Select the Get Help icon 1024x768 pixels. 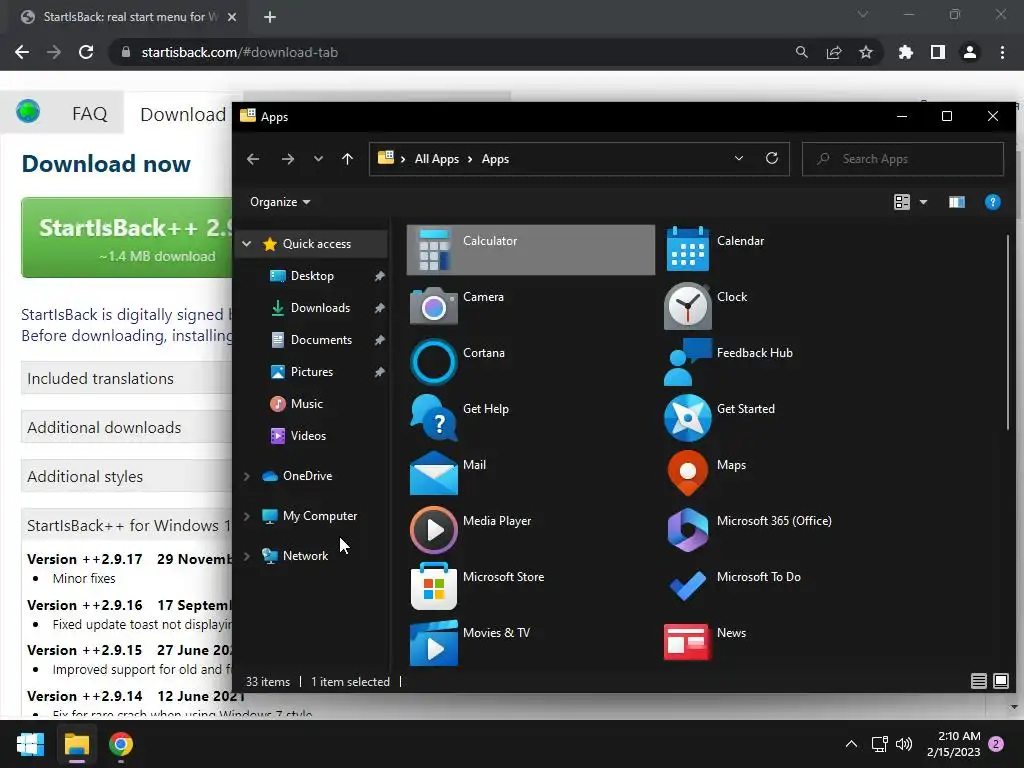[x=434, y=418]
